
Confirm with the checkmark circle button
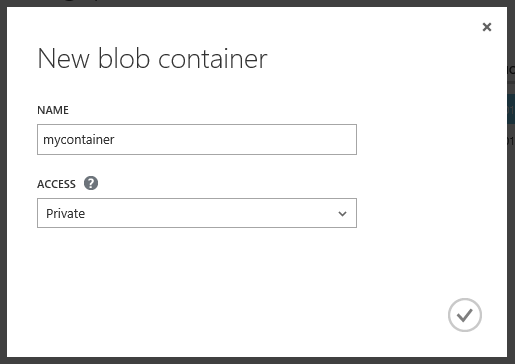(465, 315)
